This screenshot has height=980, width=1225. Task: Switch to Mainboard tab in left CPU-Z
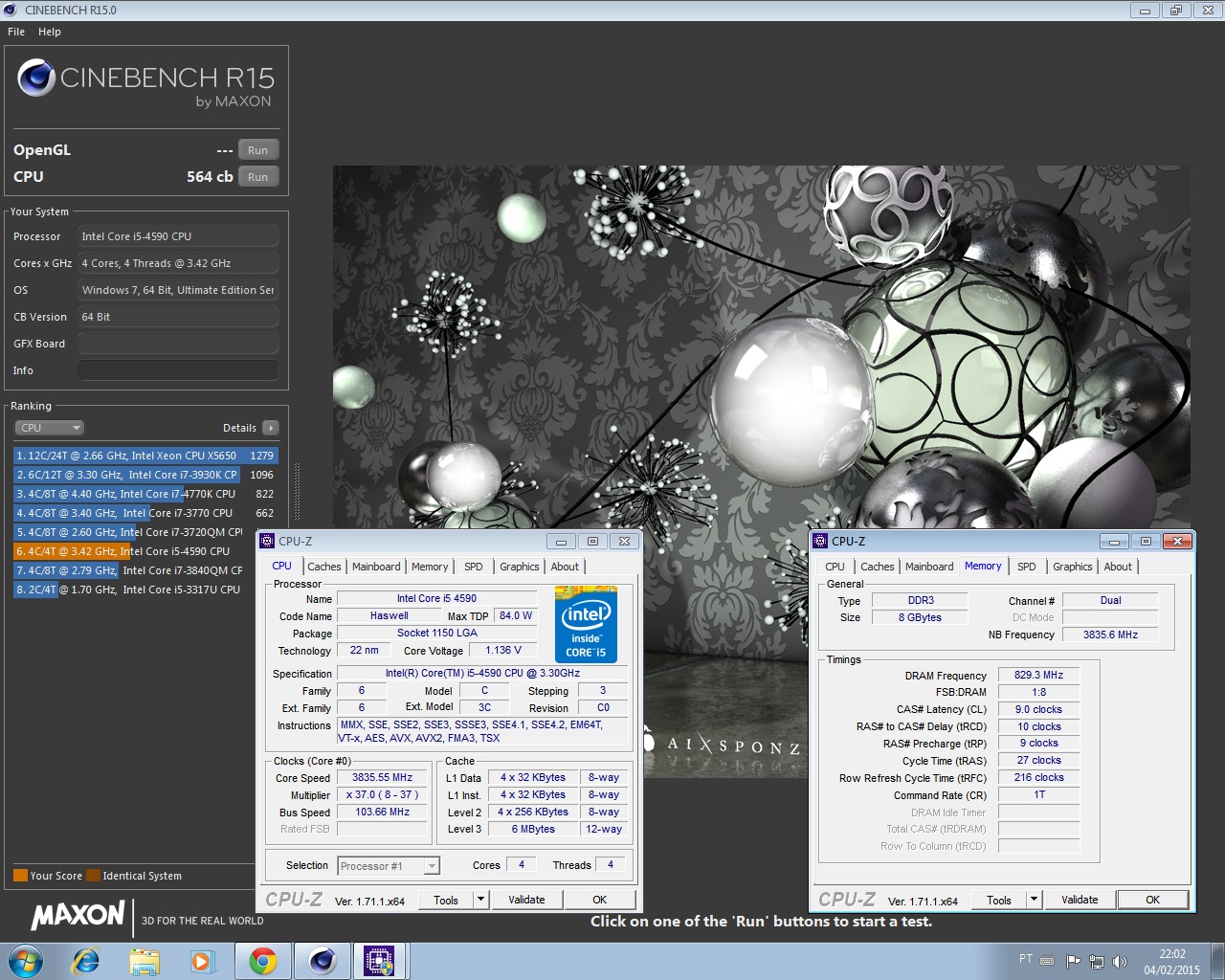(376, 567)
